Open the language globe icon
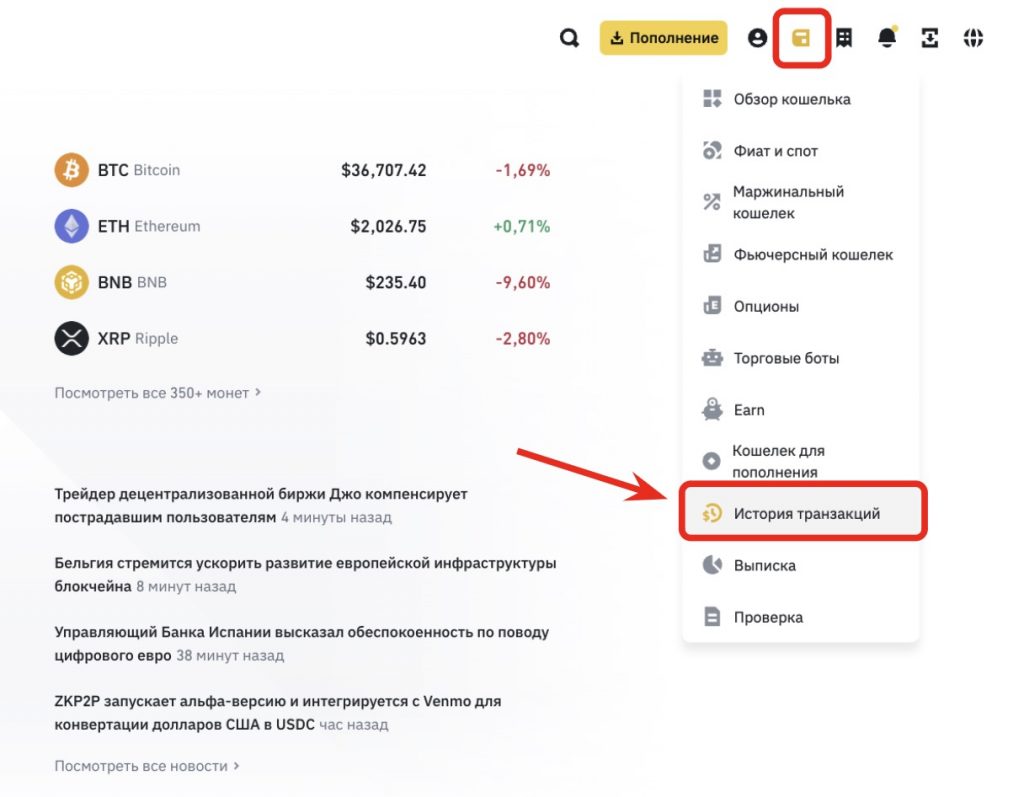Viewport: 1024px width, 797px height. [x=974, y=38]
